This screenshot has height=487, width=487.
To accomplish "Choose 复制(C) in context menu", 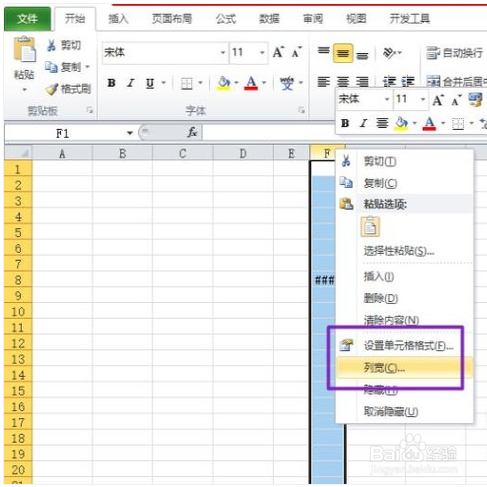I will 404,183.
